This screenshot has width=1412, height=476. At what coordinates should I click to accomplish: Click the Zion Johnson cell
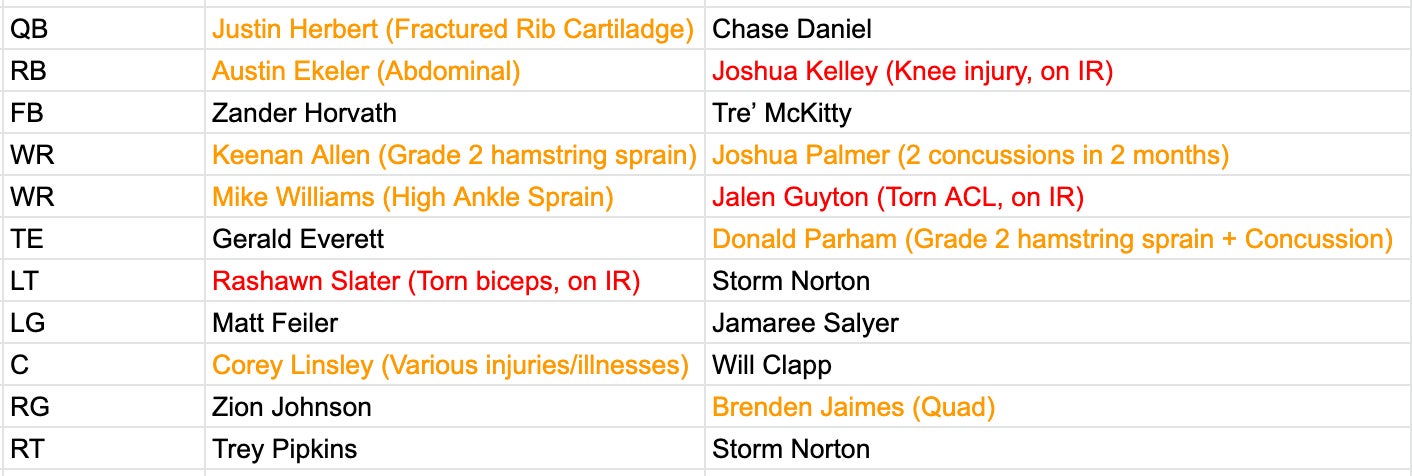pos(291,407)
